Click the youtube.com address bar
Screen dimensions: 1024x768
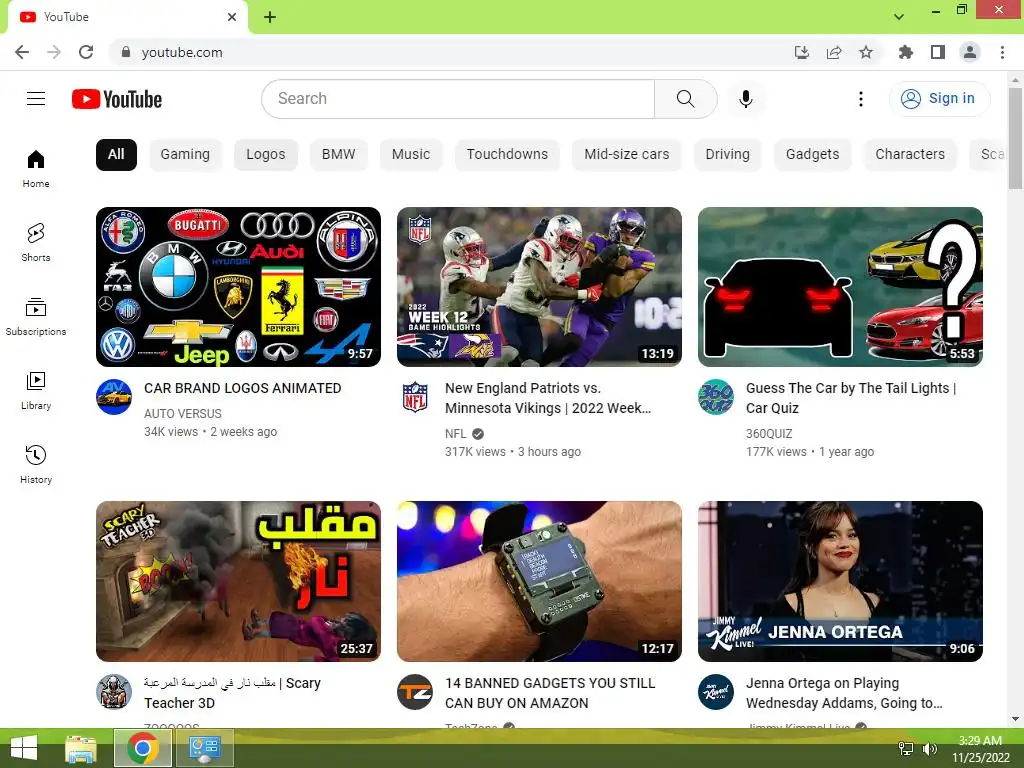tap(451, 52)
